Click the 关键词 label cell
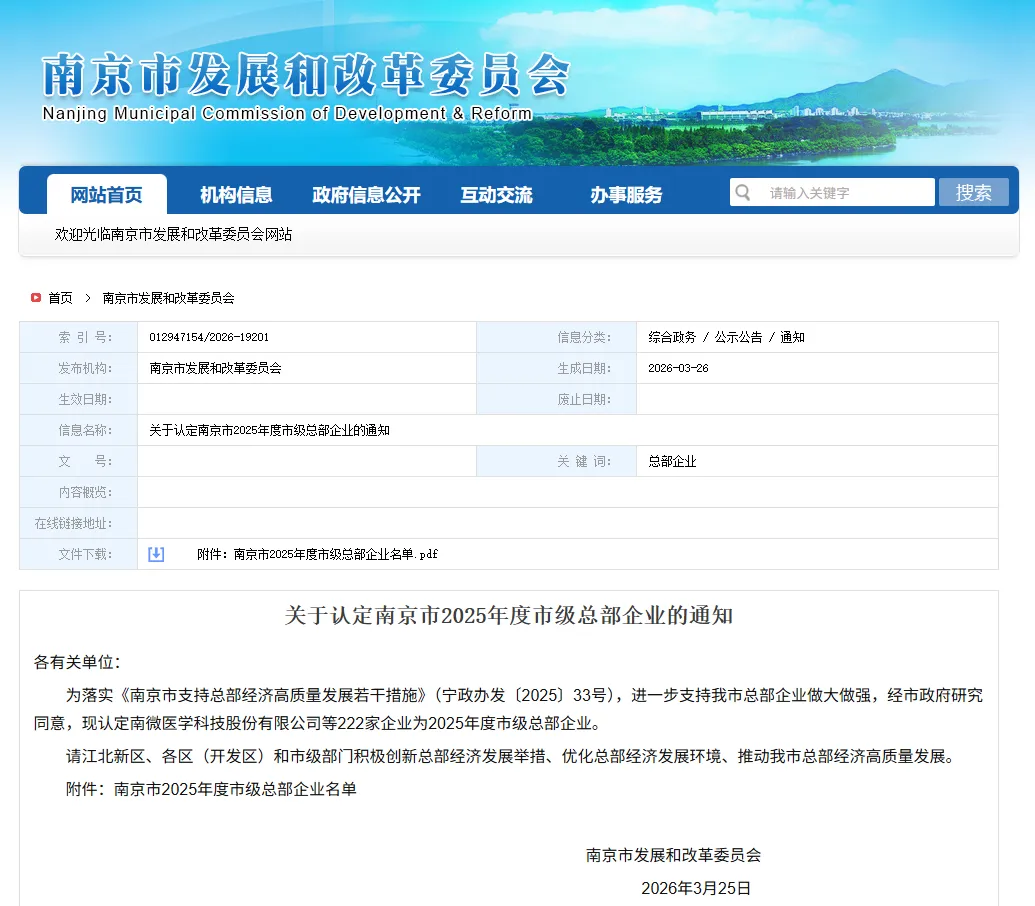This screenshot has width=1035, height=906. click(x=556, y=461)
